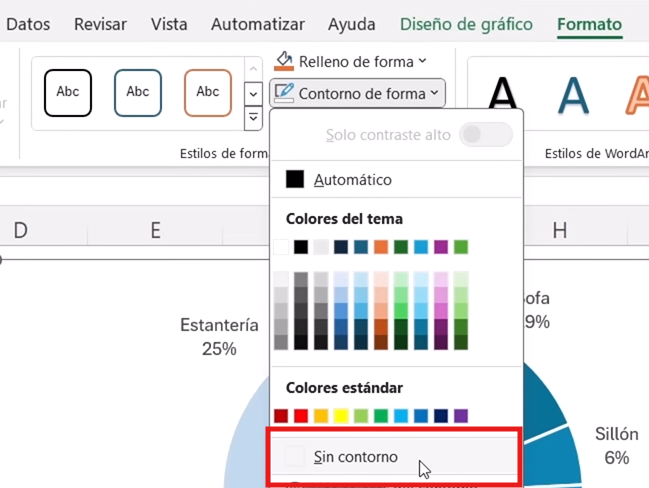Choose light green standard color
This screenshot has width=649, height=488.
[x=361, y=416]
